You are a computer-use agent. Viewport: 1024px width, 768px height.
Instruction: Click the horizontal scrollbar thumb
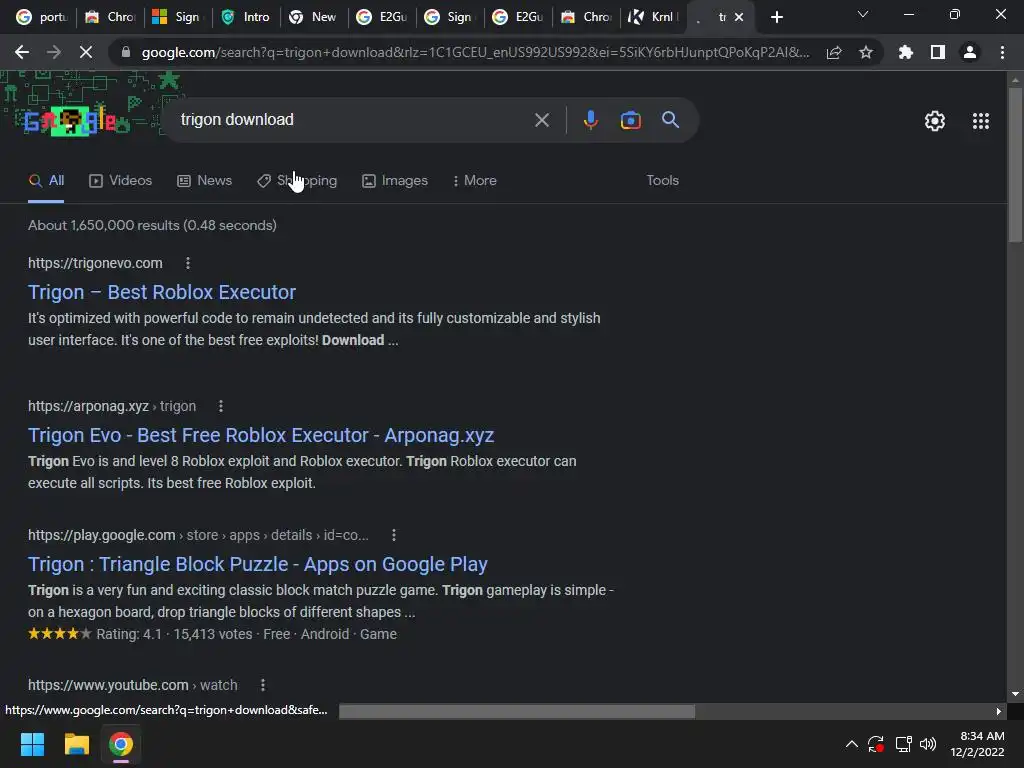tap(517, 711)
